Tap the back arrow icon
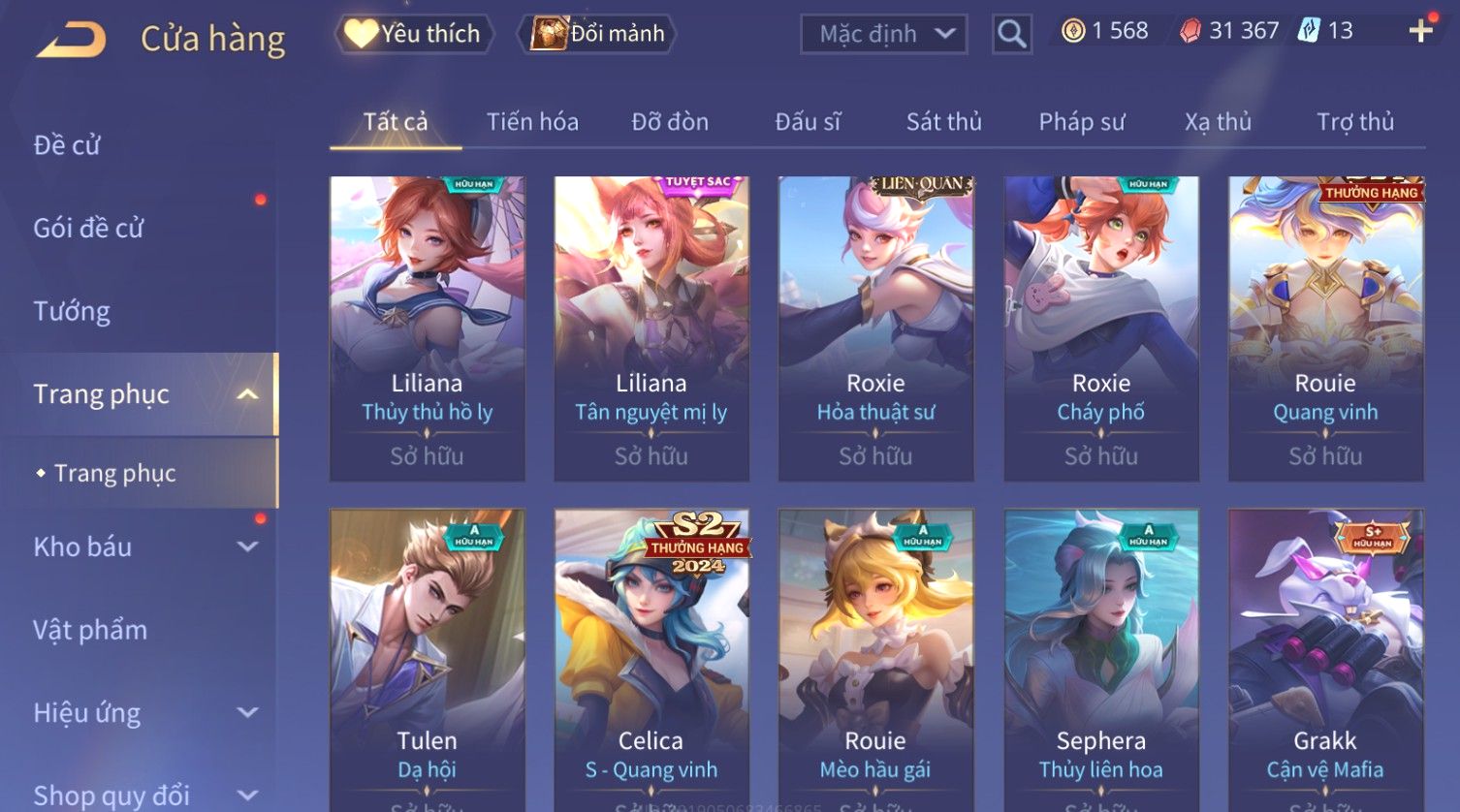 (x=71, y=41)
